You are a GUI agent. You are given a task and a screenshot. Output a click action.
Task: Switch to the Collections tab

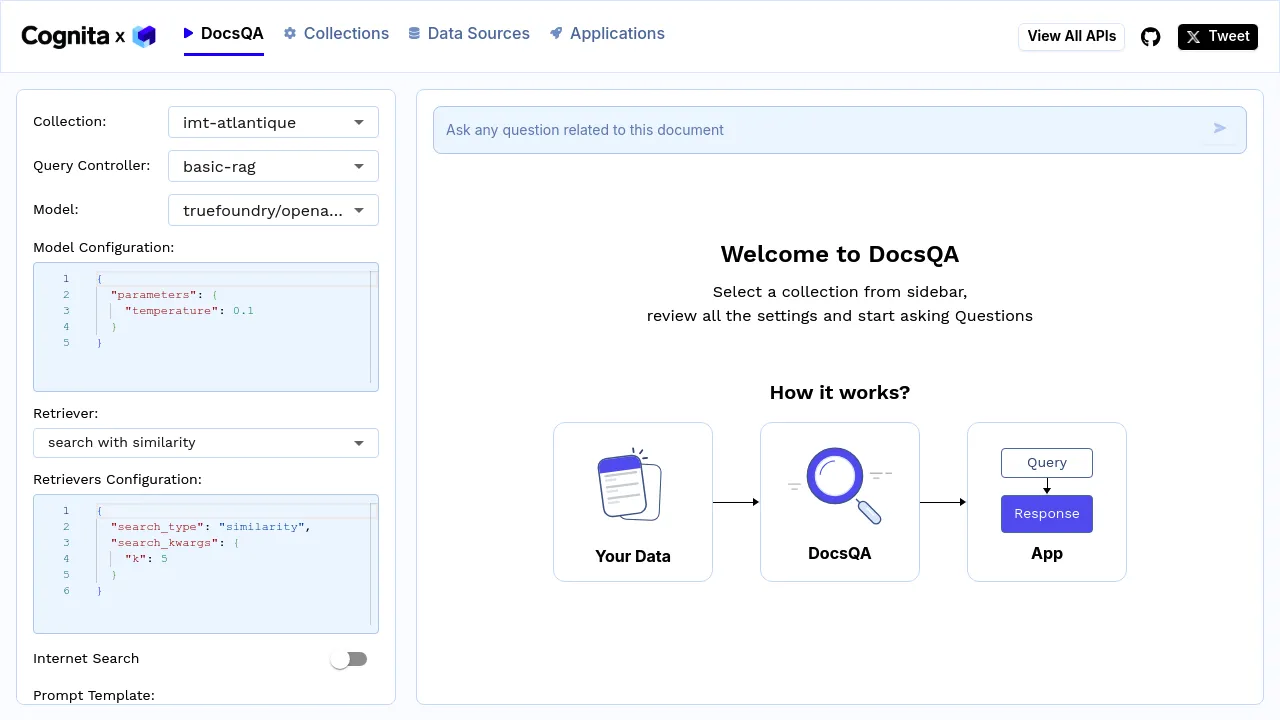pyautogui.click(x=336, y=33)
